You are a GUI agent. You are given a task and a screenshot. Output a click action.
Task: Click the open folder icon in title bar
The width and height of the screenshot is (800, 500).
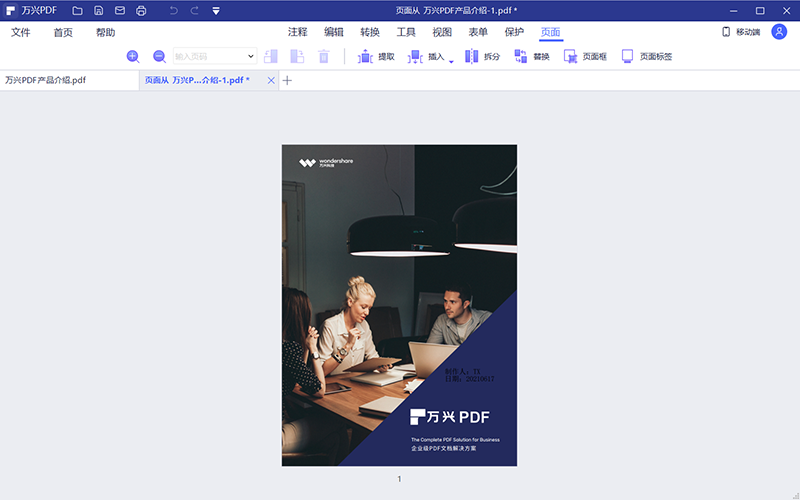point(77,11)
